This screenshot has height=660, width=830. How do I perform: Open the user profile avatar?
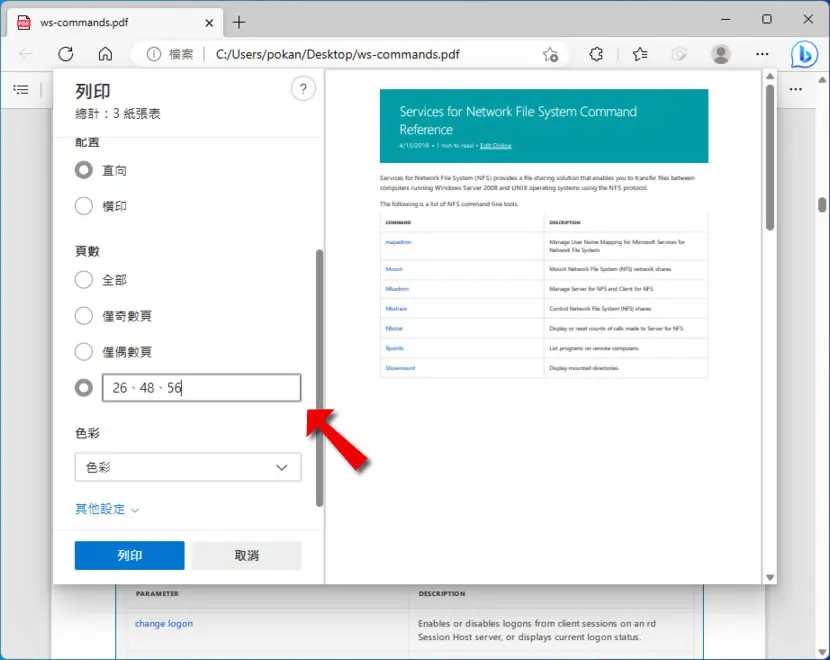(x=720, y=54)
